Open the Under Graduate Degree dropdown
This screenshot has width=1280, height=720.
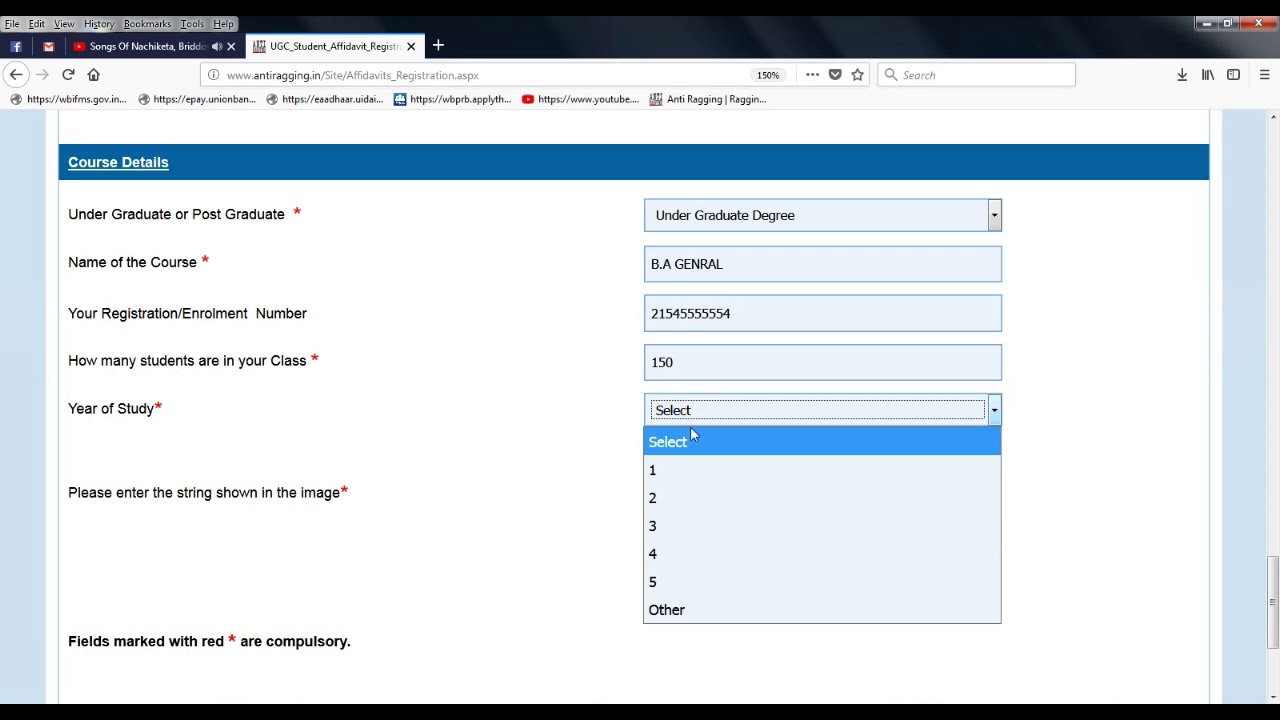click(823, 215)
